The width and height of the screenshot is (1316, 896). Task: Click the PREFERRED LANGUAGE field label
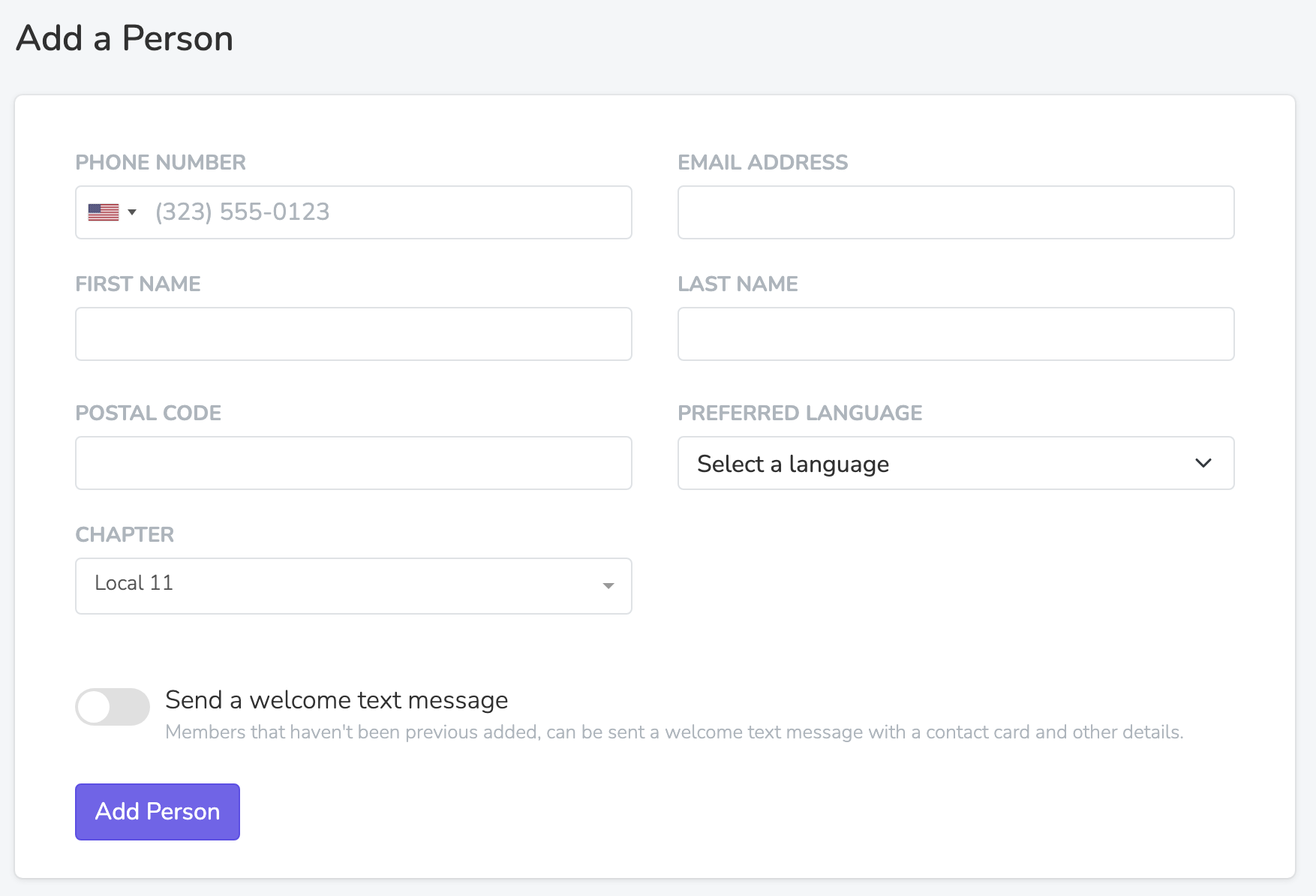coord(800,413)
